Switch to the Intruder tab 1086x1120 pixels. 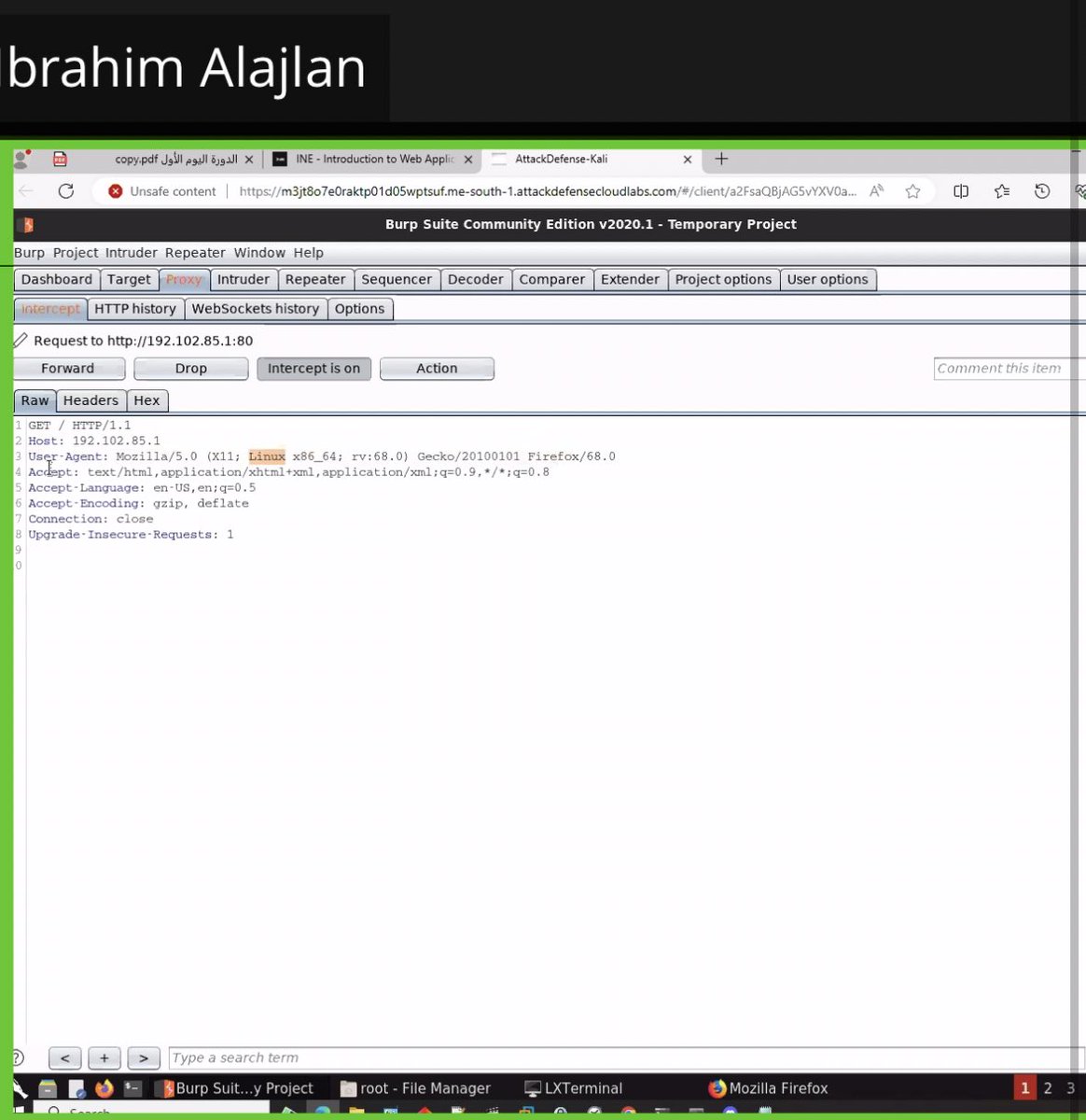tap(244, 280)
